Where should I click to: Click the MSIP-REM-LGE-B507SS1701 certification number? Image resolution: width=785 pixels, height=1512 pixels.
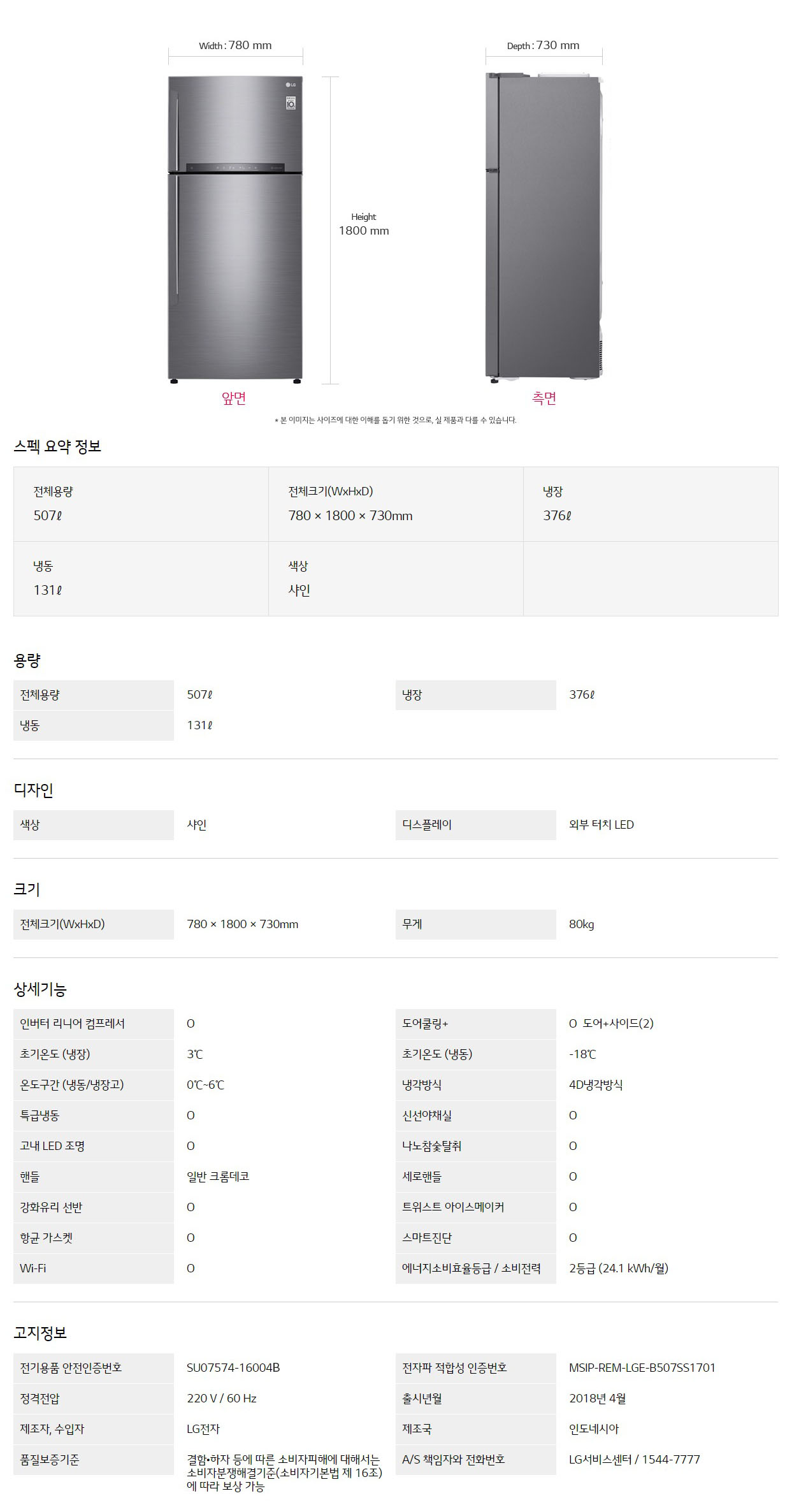click(642, 1368)
